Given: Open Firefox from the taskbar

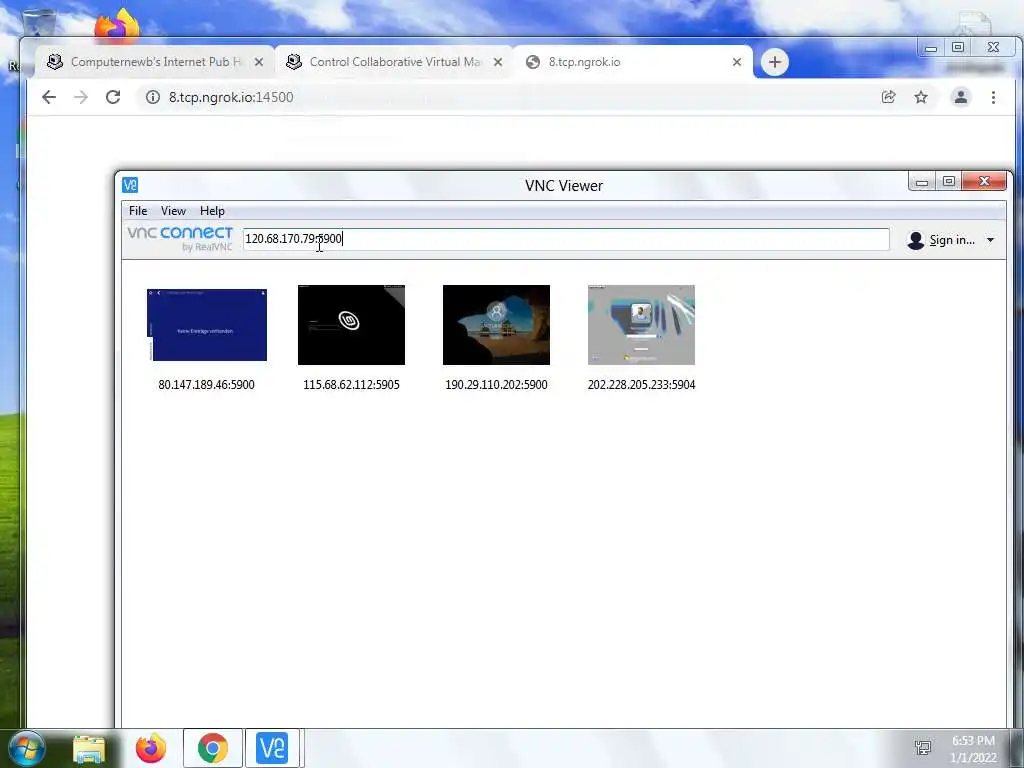Looking at the screenshot, I should coord(150,748).
